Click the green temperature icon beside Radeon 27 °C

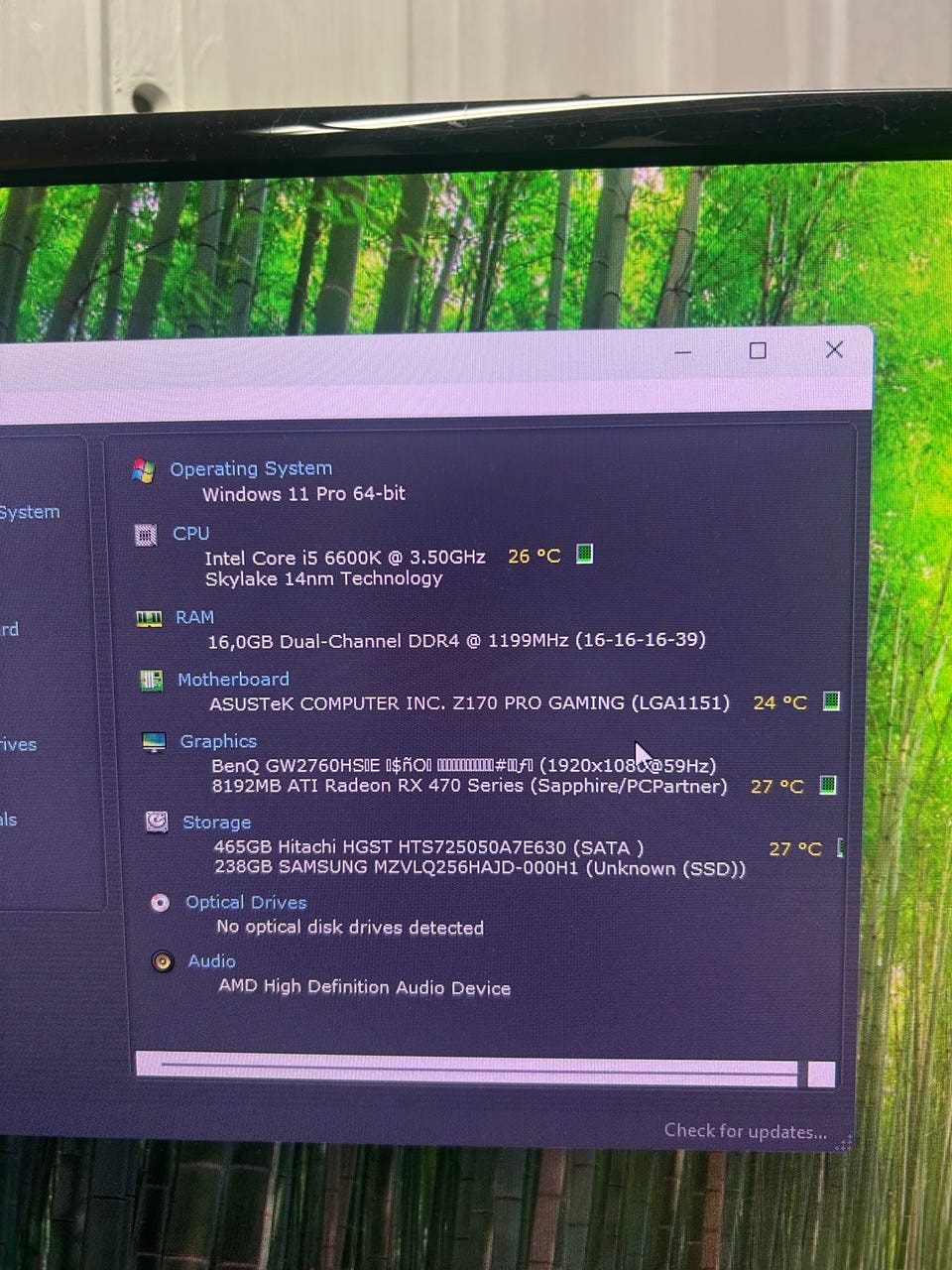click(828, 785)
